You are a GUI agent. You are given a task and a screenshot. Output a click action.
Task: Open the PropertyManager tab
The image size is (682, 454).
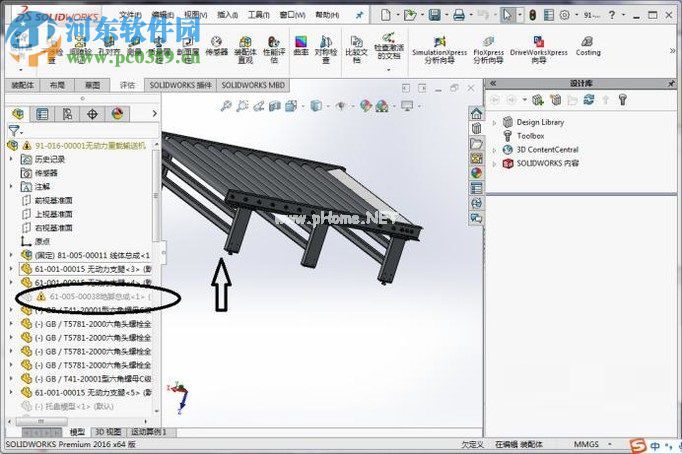42,114
